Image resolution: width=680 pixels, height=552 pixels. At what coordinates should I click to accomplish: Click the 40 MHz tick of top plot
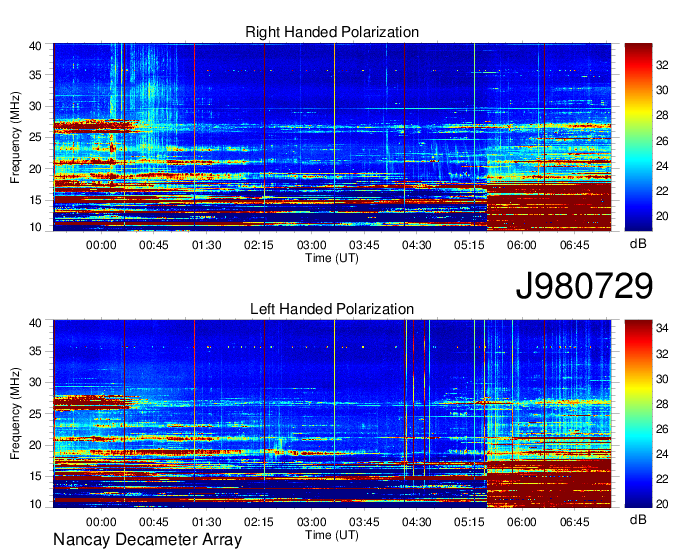click(35, 46)
